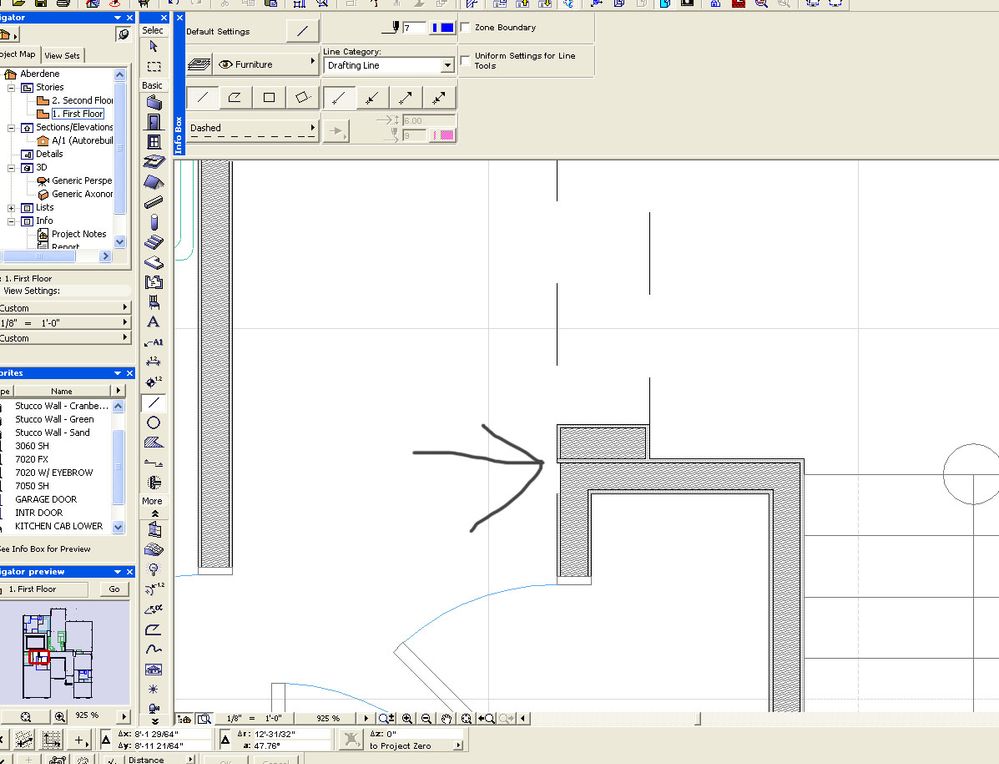This screenshot has width=999, height=764.
Task: Switch to View Sets tab
Action: coord(62,55)
